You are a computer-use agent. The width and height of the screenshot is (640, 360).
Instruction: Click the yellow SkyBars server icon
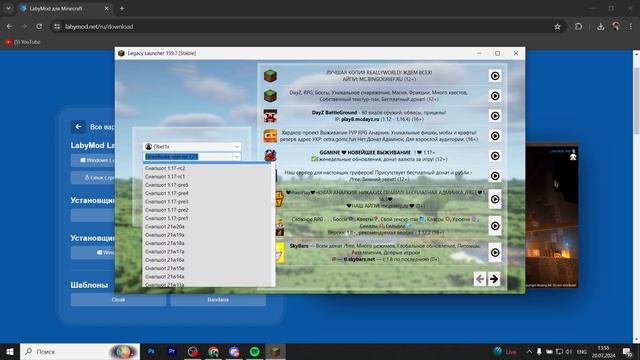pyautogui.click(x=280, y=253)
